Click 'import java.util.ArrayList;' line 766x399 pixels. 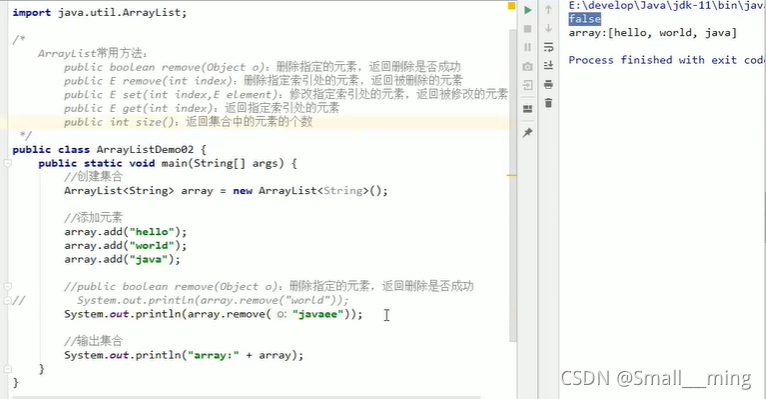coord(100,13)
